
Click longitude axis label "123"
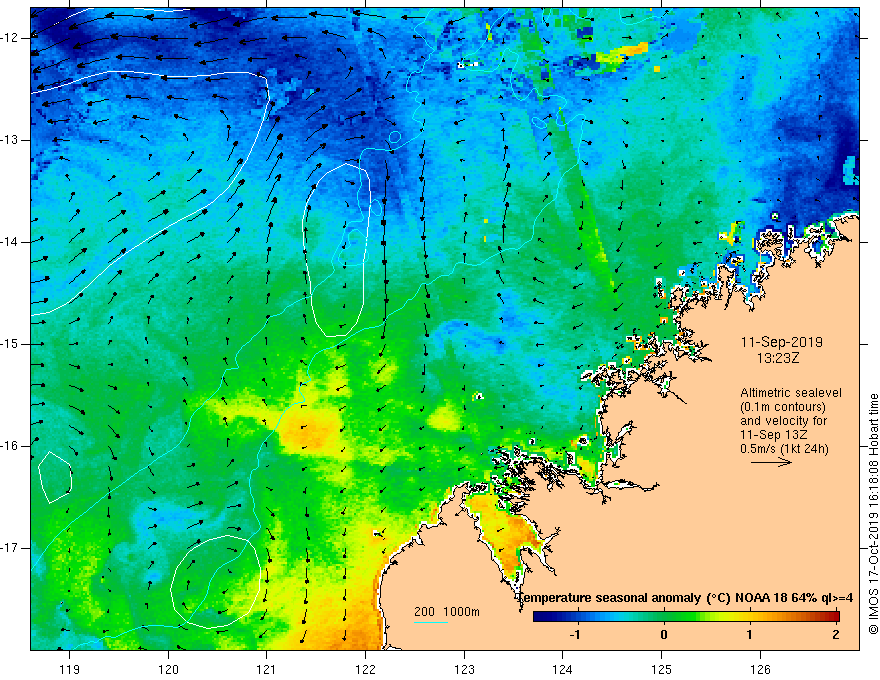tap(464, 669)
